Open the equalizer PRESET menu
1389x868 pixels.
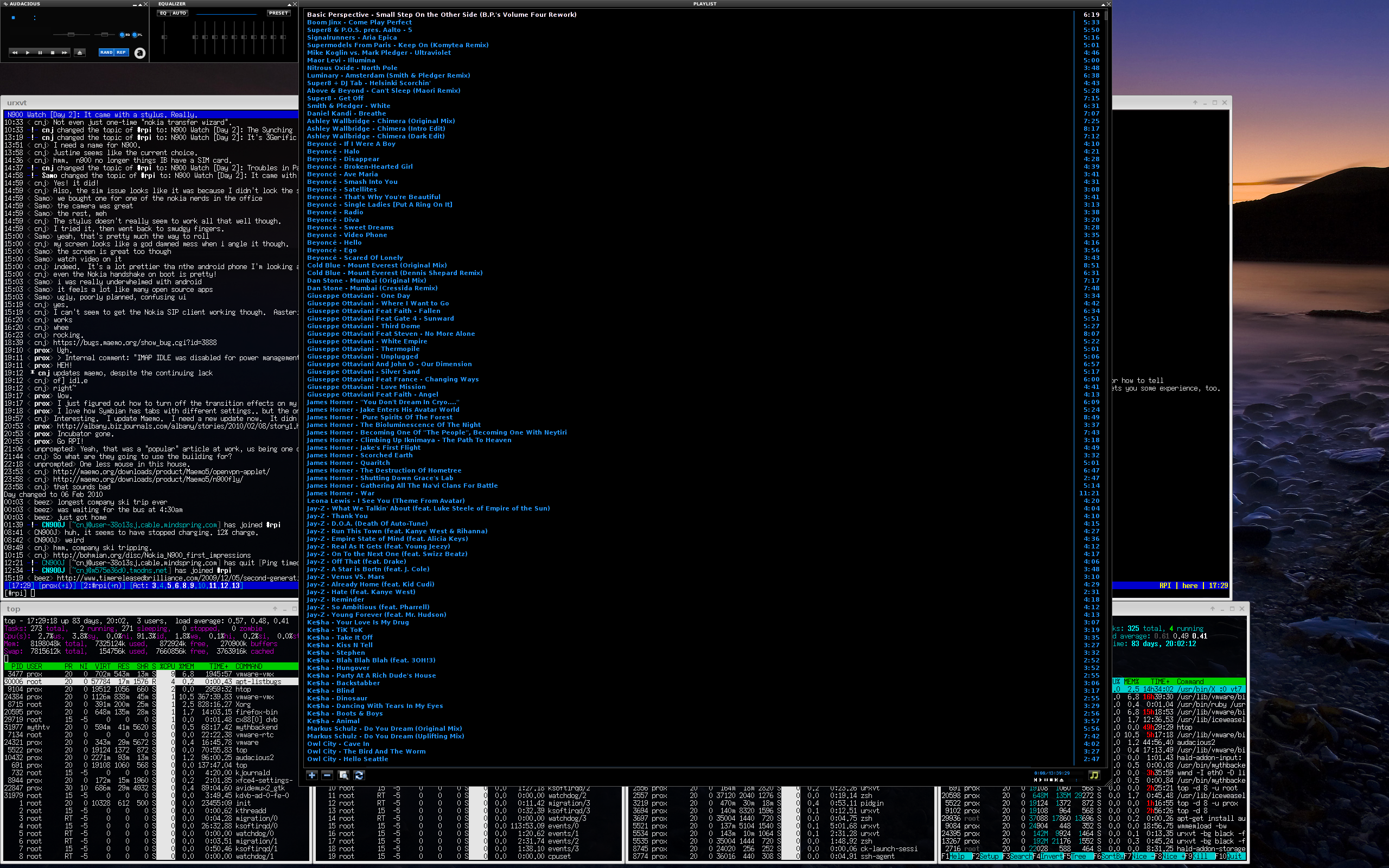click(279, 13)
